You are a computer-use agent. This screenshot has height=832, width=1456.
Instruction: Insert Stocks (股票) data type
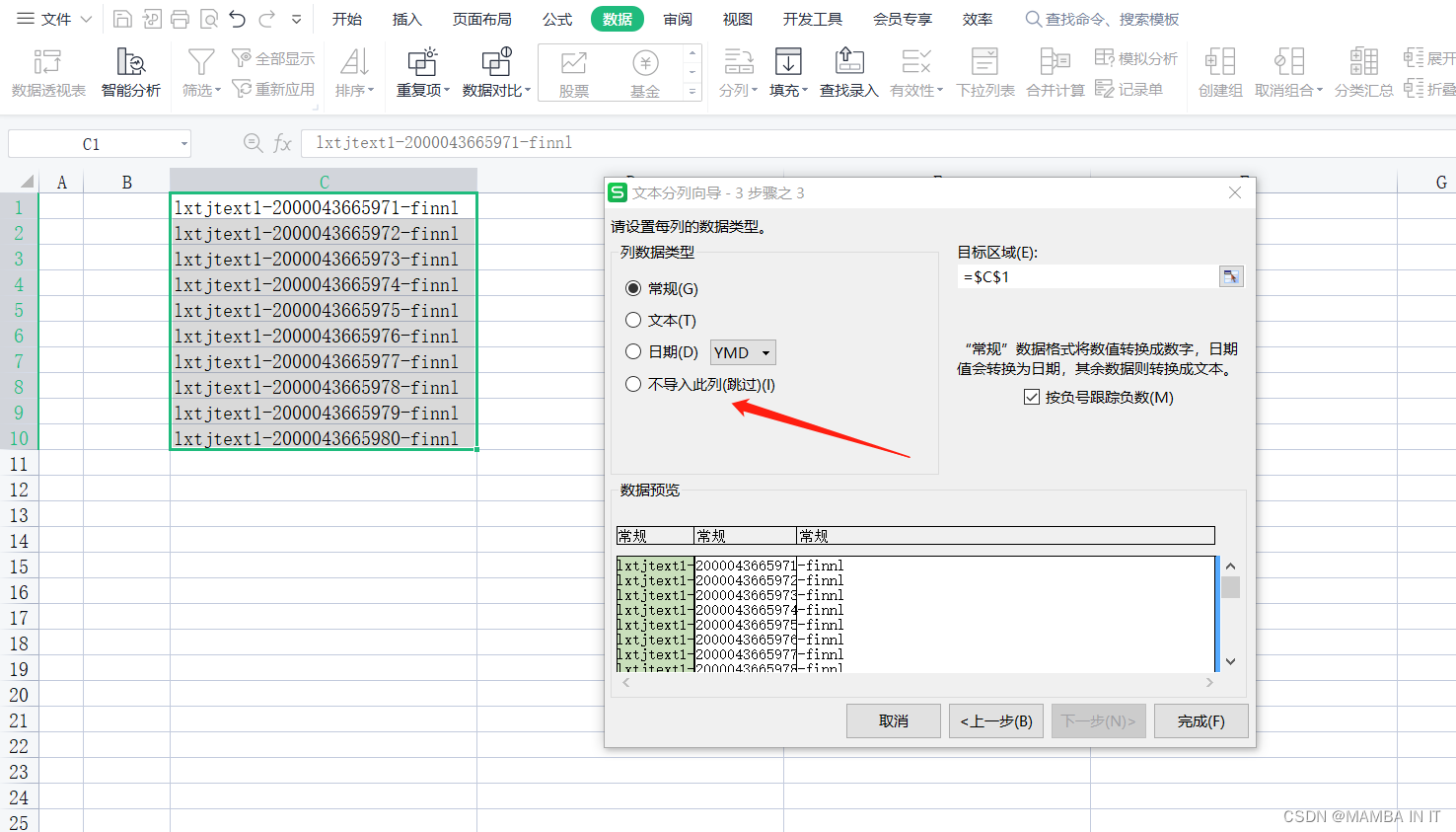coord(574,73)
